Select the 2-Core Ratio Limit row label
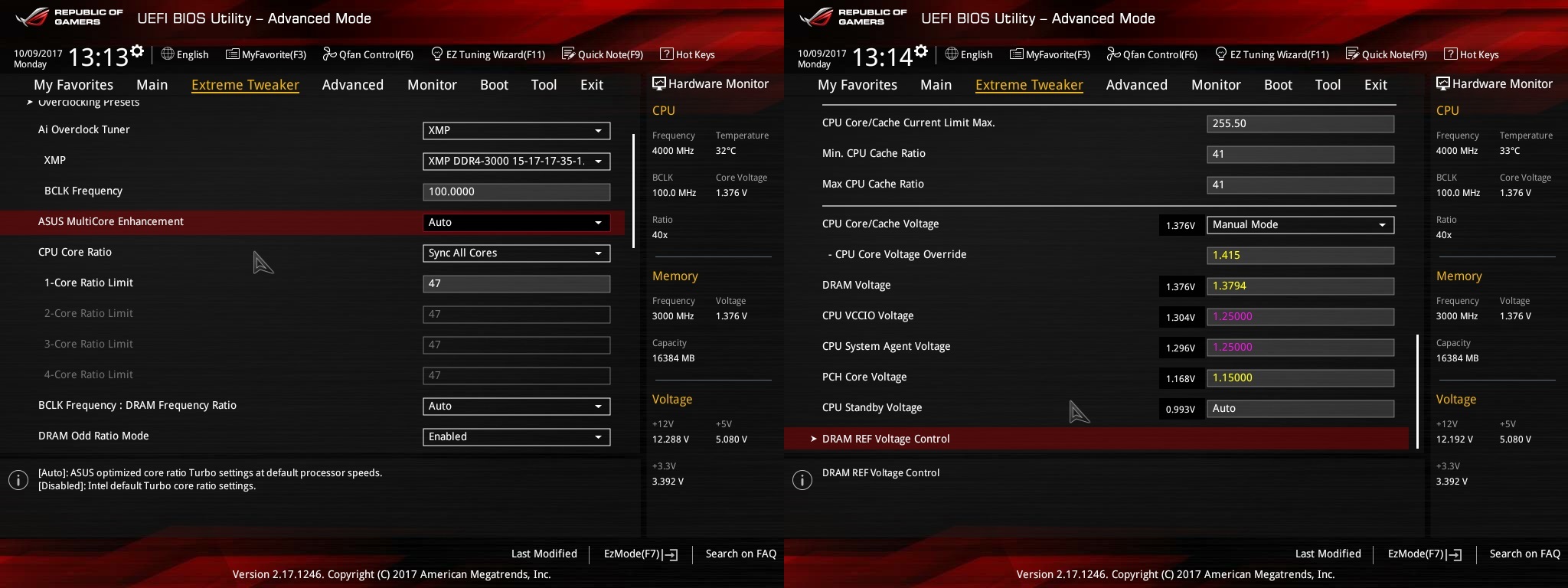Image resolution: width=1568 pixels, height=588 pixels. click(89, 313)
